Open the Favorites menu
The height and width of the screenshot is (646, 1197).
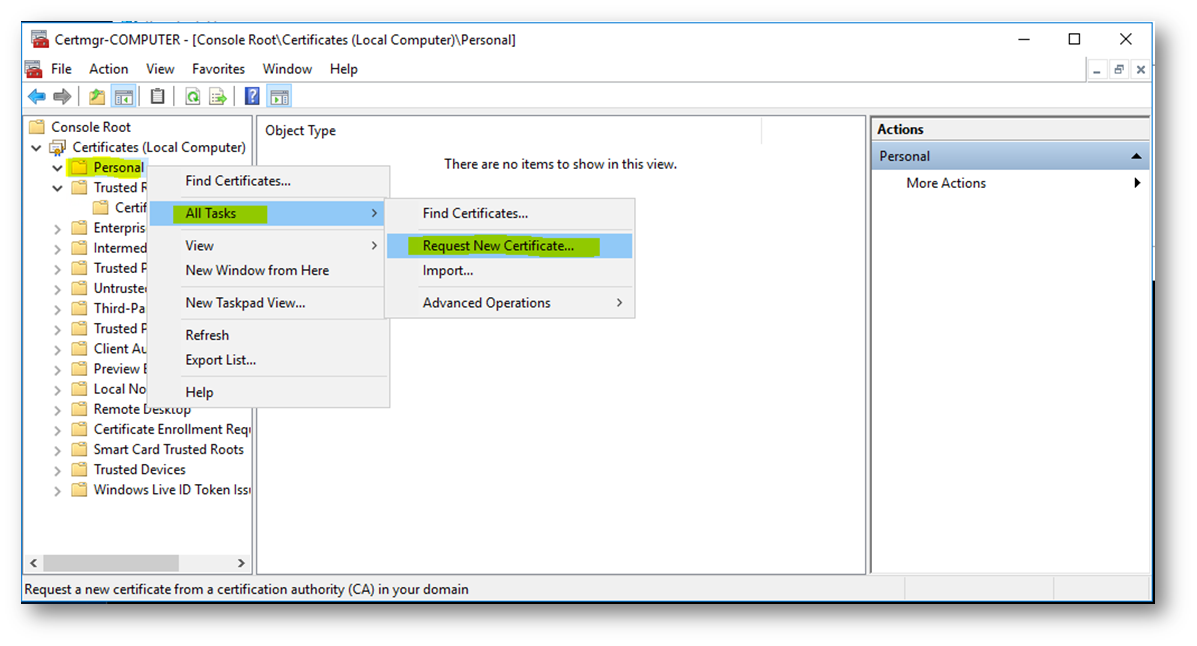click(x=218, y=69)
